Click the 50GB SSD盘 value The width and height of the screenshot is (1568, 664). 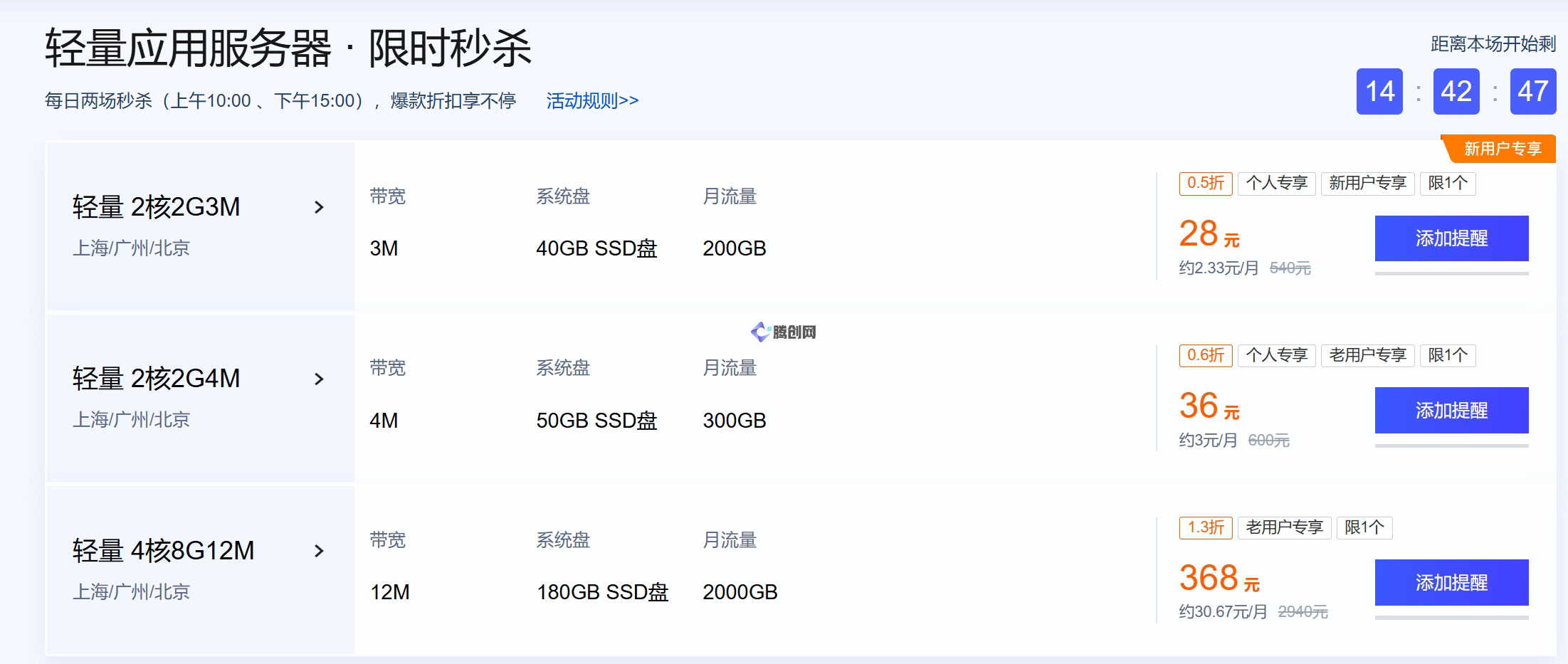point(596,421)
